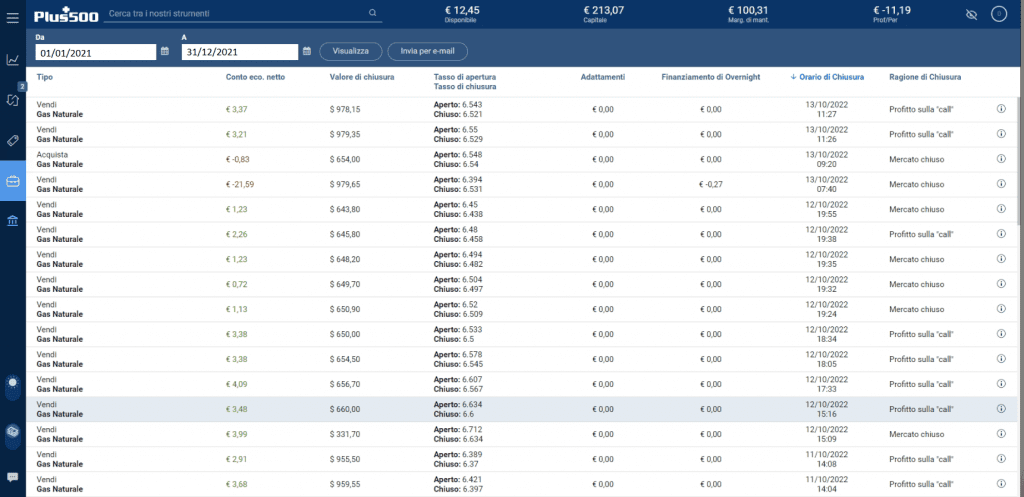The width and height of the screenshot is (1024, 497).
Task: Click the $ 660,00 closing value
Action: [345, 409]
